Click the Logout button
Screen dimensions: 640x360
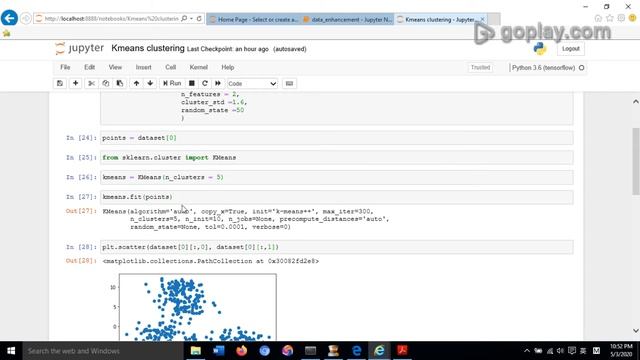click(571, 49)
